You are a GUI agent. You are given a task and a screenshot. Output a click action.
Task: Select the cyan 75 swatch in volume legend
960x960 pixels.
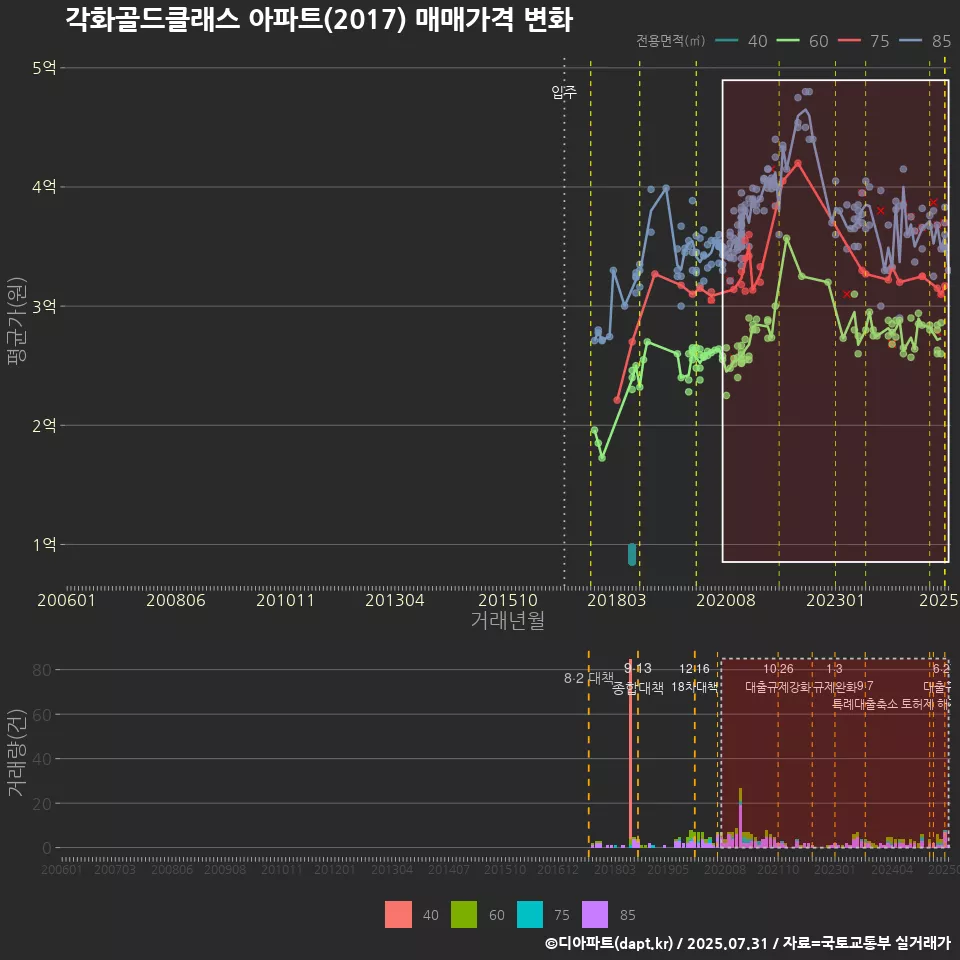click(x=530, y=915)
